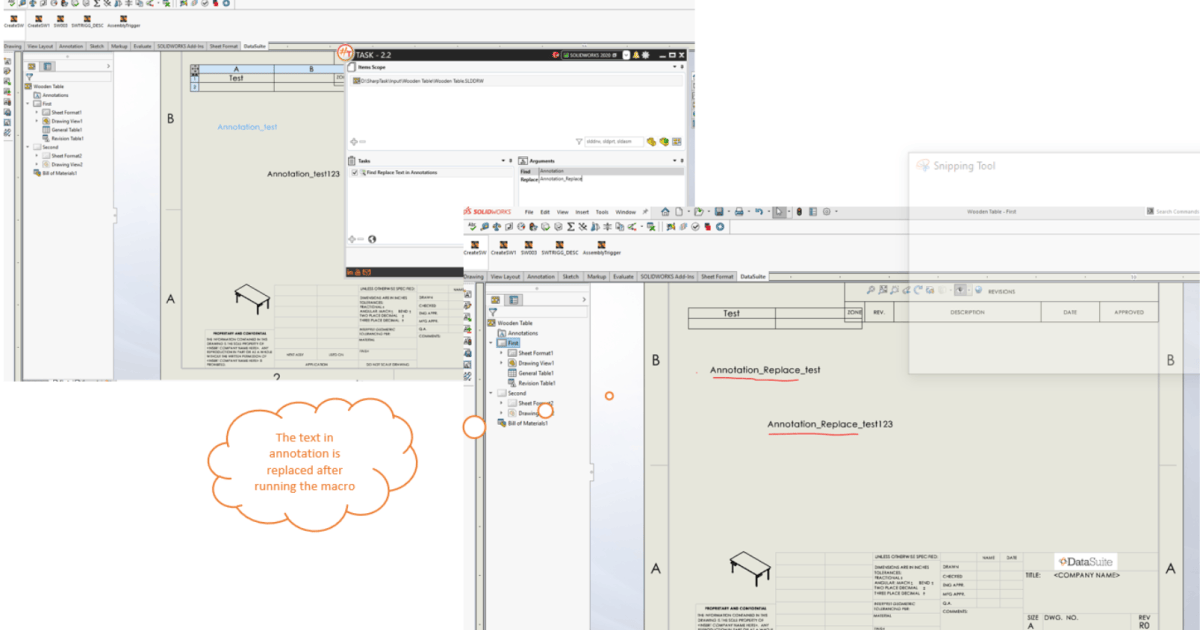Open Display Style dropdown in heads-up toolbar
Screen dimensions: 1200x630
950,290
